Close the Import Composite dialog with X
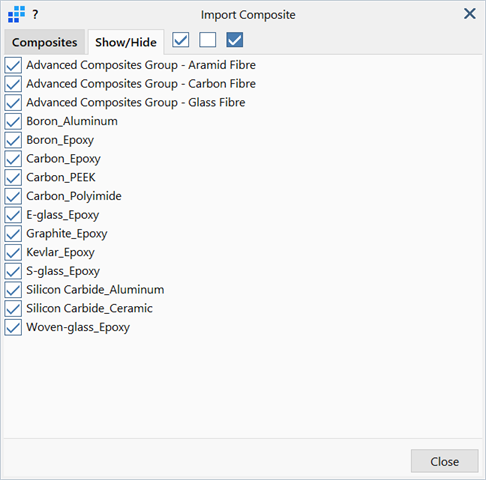 (x=470, y=14)
